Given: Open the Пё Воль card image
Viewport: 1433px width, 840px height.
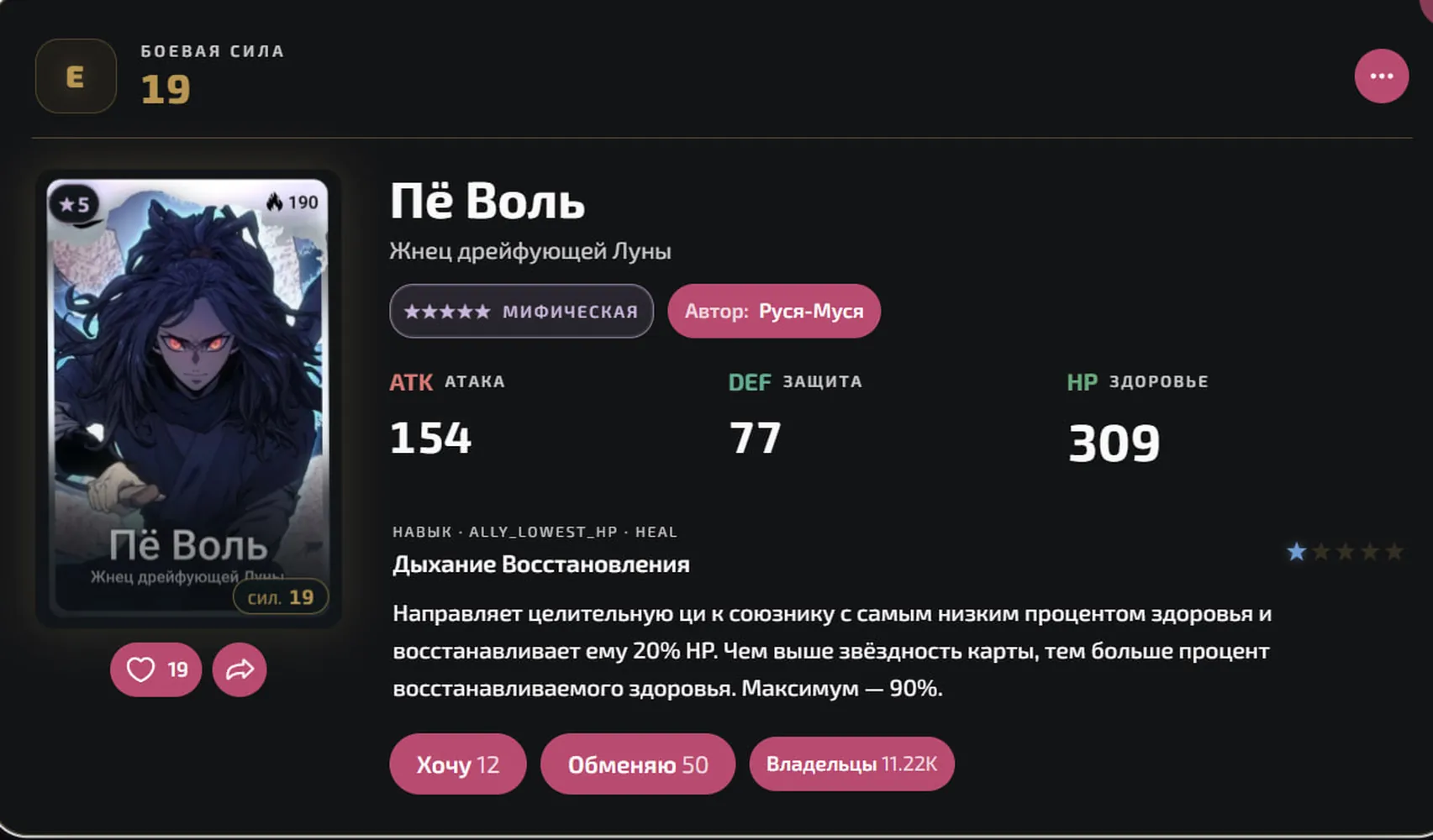Looking at the screenshot, I should [x=188, y=397].
